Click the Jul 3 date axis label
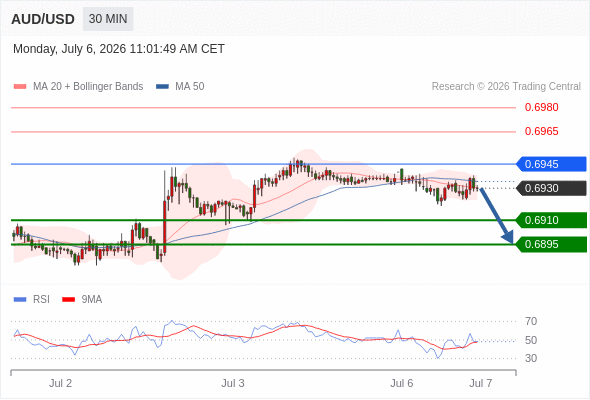This screenshot has height=400, width=590. tap(233, 383)
